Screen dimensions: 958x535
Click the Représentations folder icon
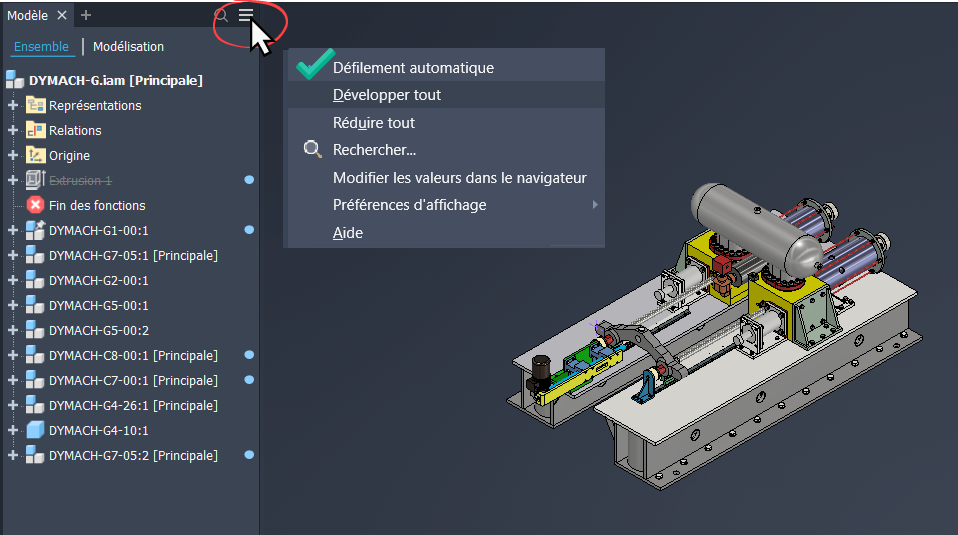point(35,105)
